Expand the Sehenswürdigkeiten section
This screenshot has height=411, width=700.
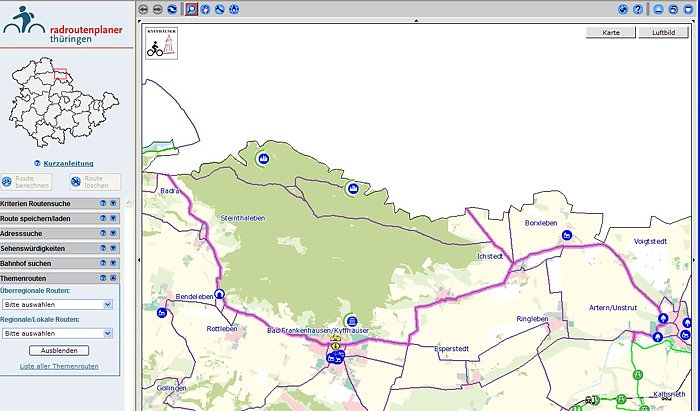point(113,247)
